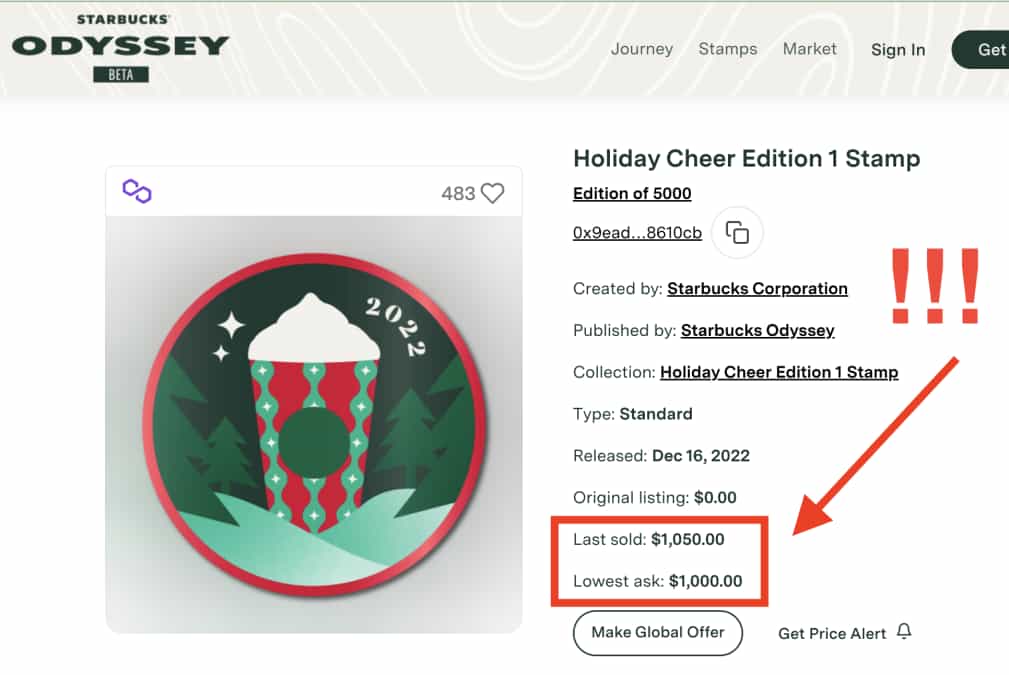Go to the Market page
The image size is (1009, 675).
[x=810, y=49]
